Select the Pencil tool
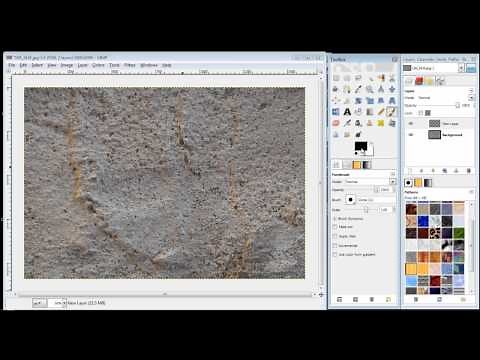Screen dimensions: 480x360 [381, 112]
